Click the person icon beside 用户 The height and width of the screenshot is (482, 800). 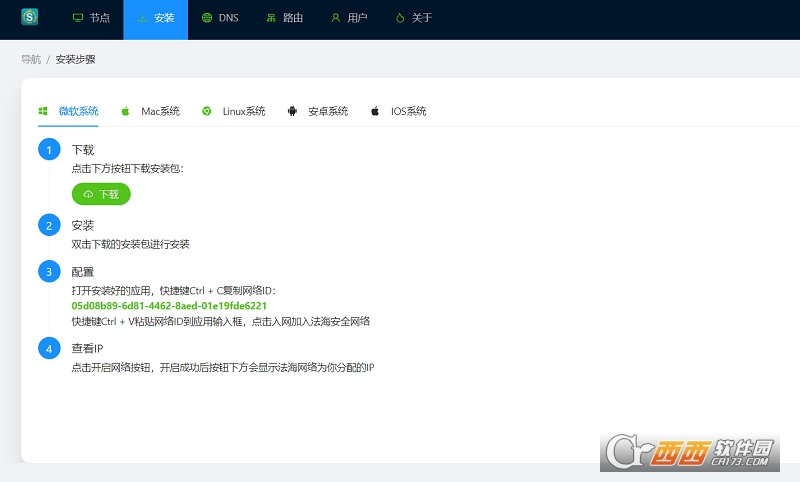(336, 18)
